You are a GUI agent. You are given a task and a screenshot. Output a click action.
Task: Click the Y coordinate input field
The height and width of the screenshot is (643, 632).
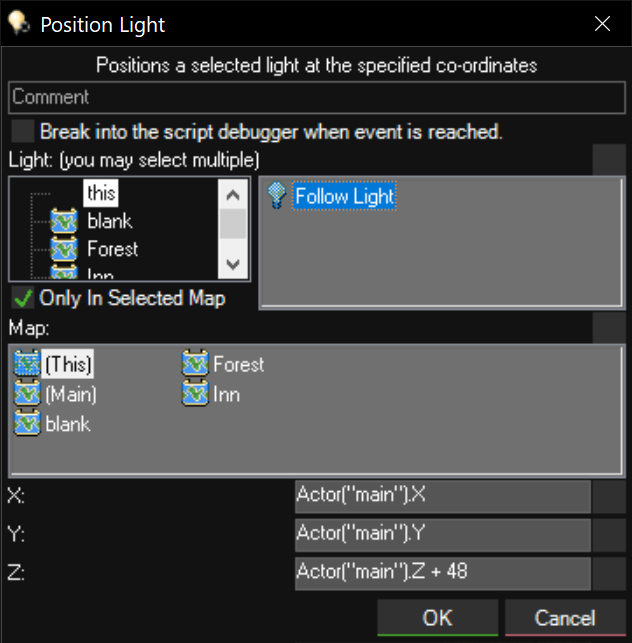442,535
